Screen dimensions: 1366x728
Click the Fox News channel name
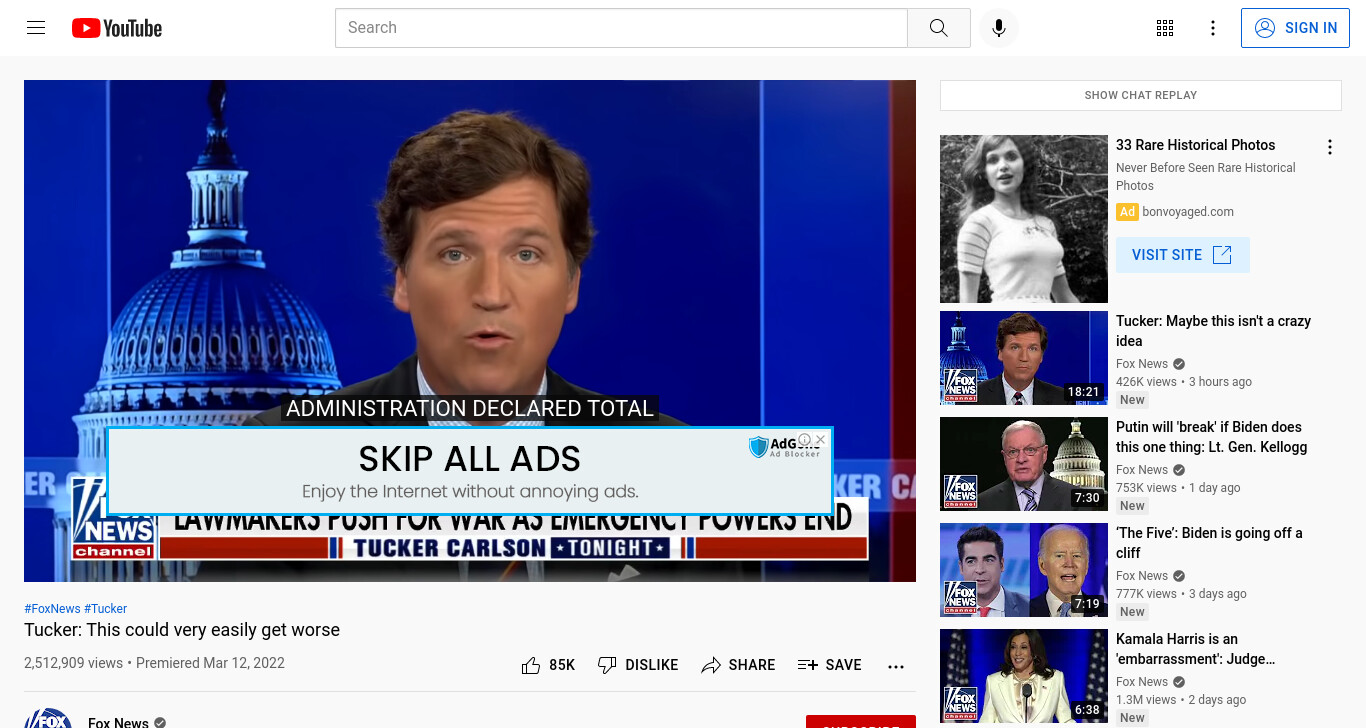coord(118,722)
